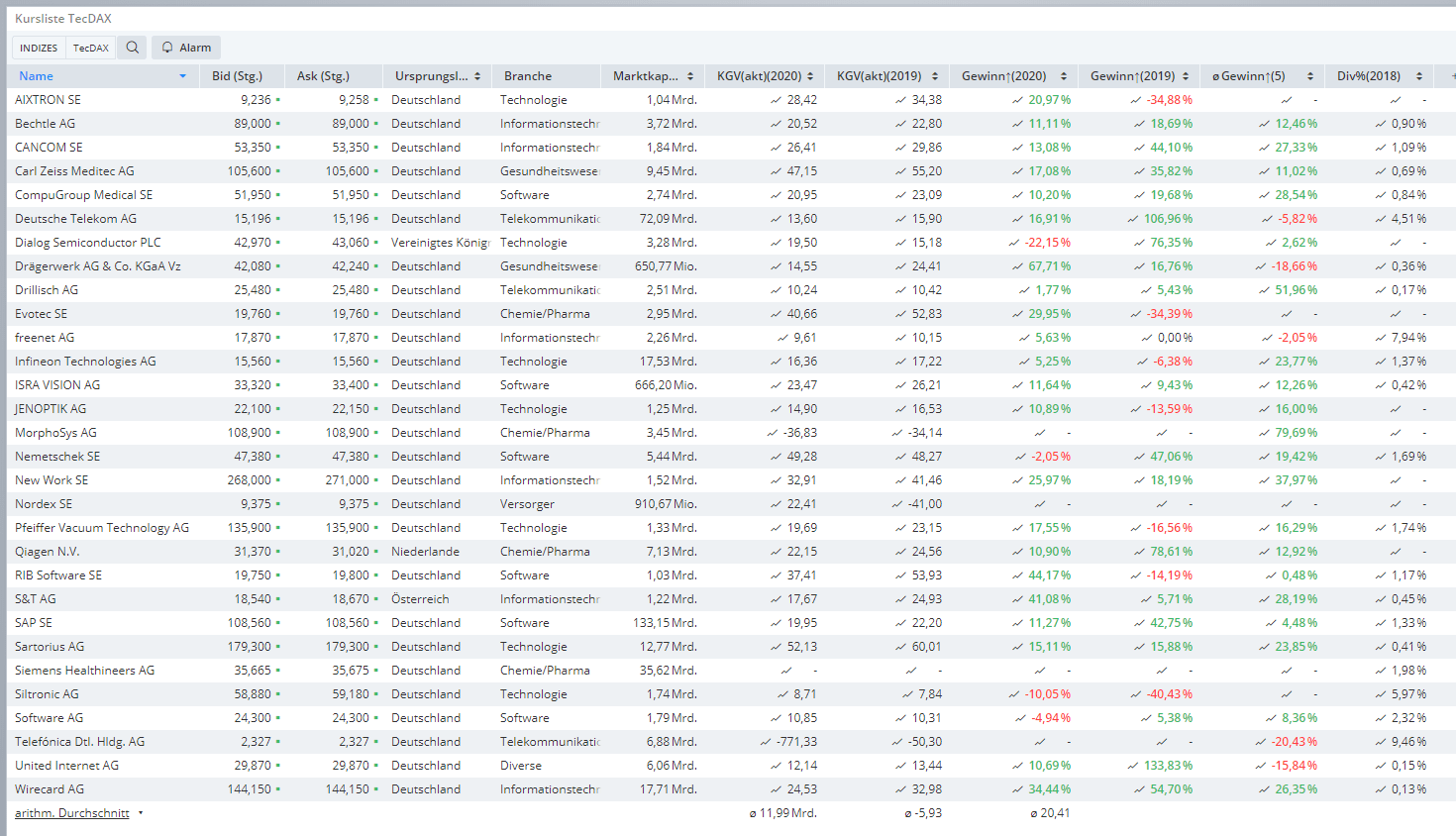The image size is (1456, 836).
Task: Select the TecDAX tab
Action: coord(91,48)
